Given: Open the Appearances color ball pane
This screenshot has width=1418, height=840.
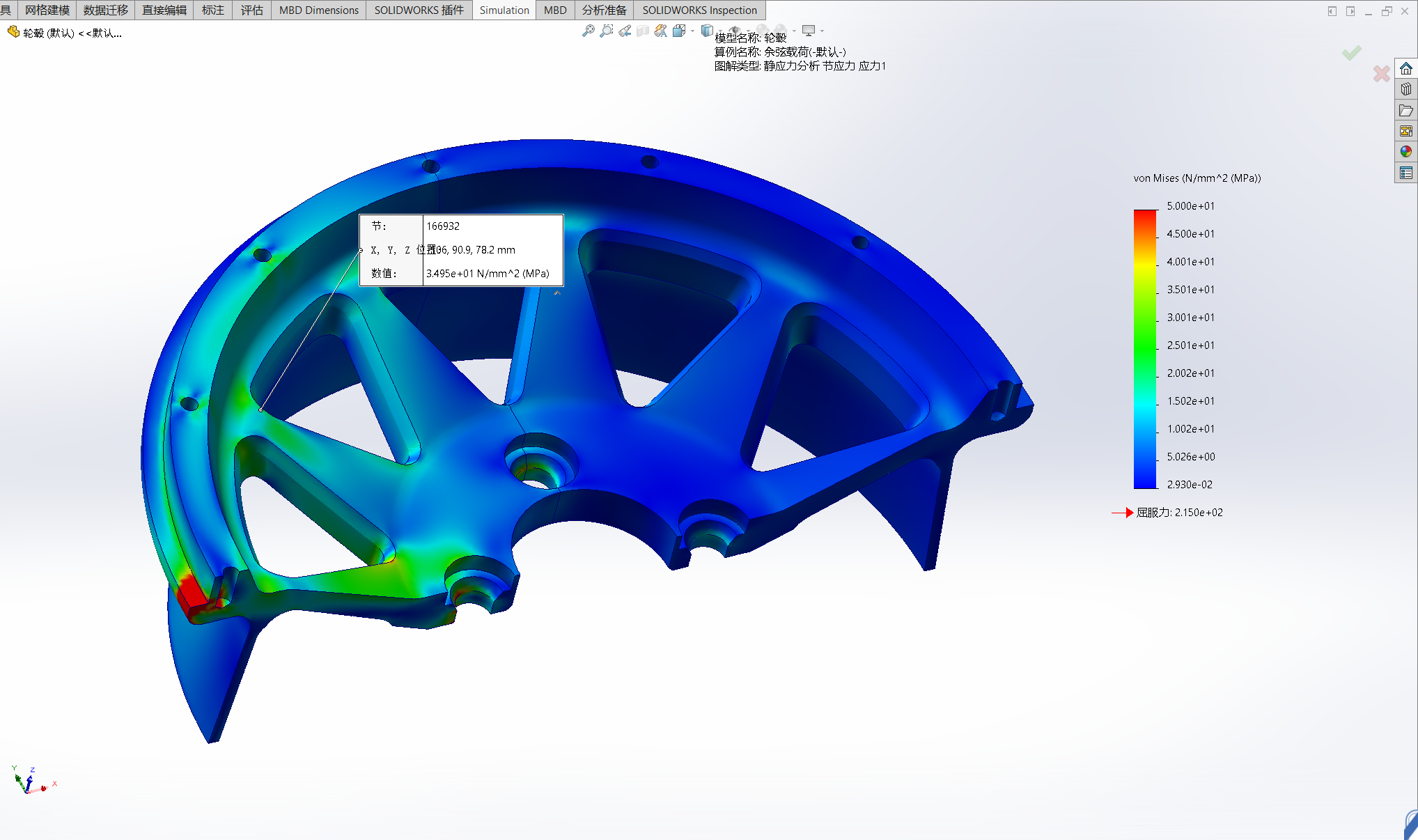Looking at the screenshot, I should point(1406,151).
